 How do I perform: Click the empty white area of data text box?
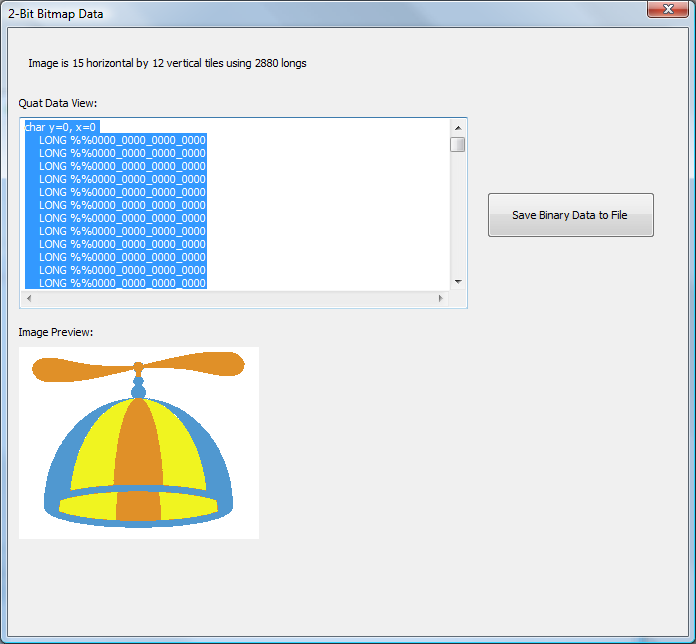tap(328, 204)
